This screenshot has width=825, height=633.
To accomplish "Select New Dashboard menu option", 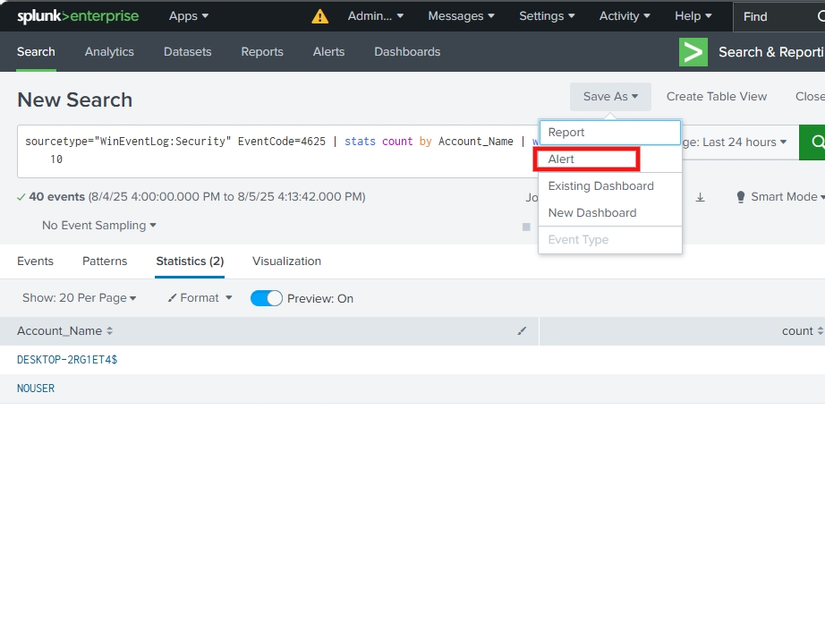I will pos(610,213).
